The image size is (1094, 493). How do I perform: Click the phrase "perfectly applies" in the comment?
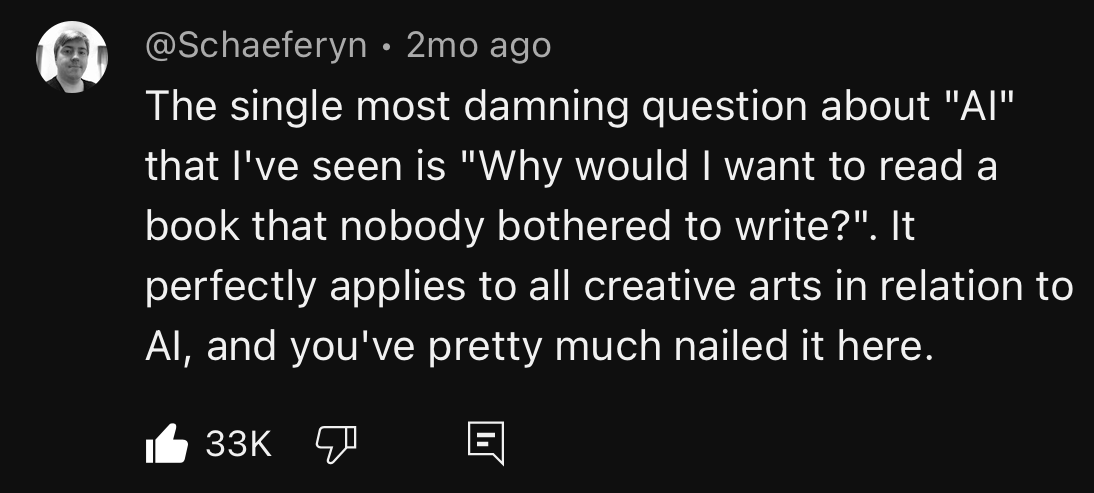coord(305,286)
